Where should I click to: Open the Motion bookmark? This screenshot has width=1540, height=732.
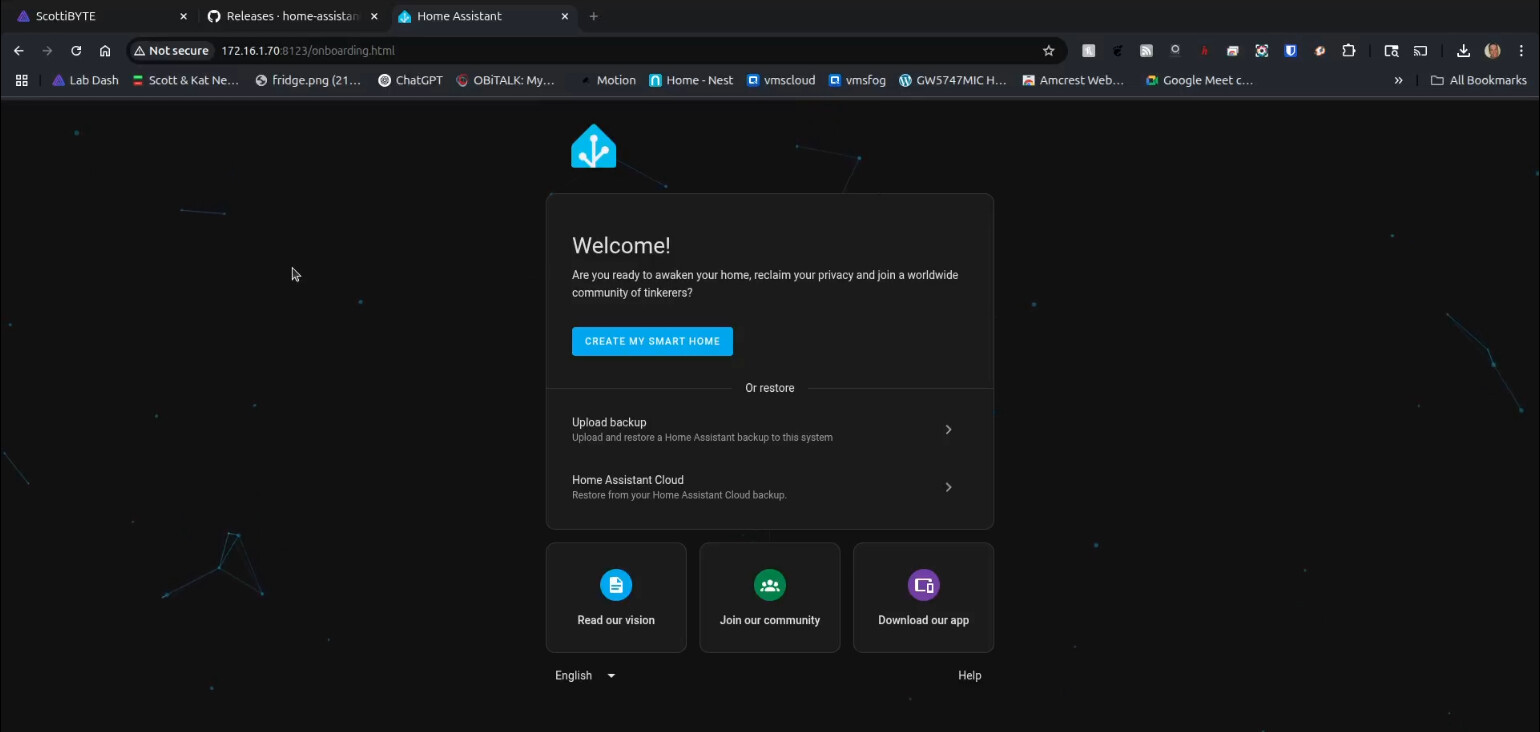click(608, 80)
